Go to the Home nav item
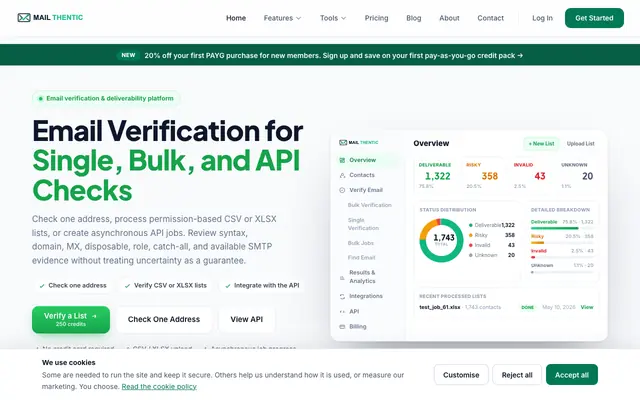Screen dimensions: 640x400 click(x=236, y=18)
